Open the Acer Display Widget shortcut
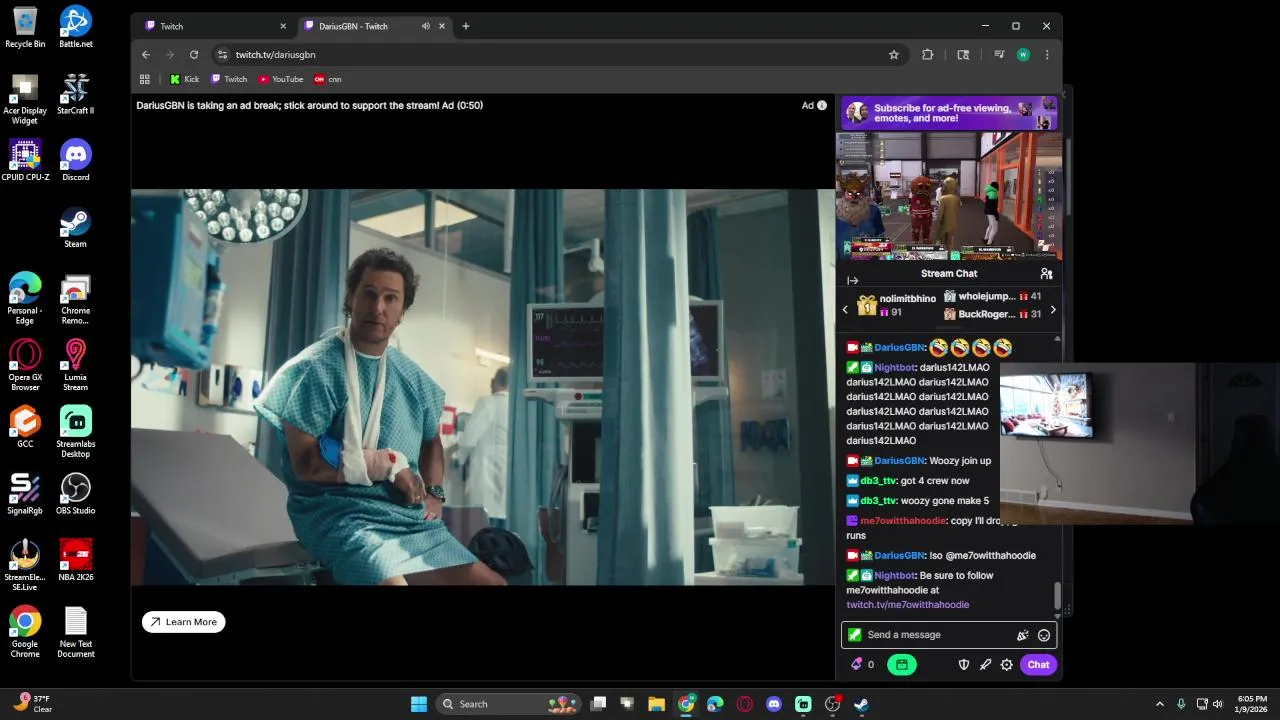The image size is (1280, 720). (25, 99)
